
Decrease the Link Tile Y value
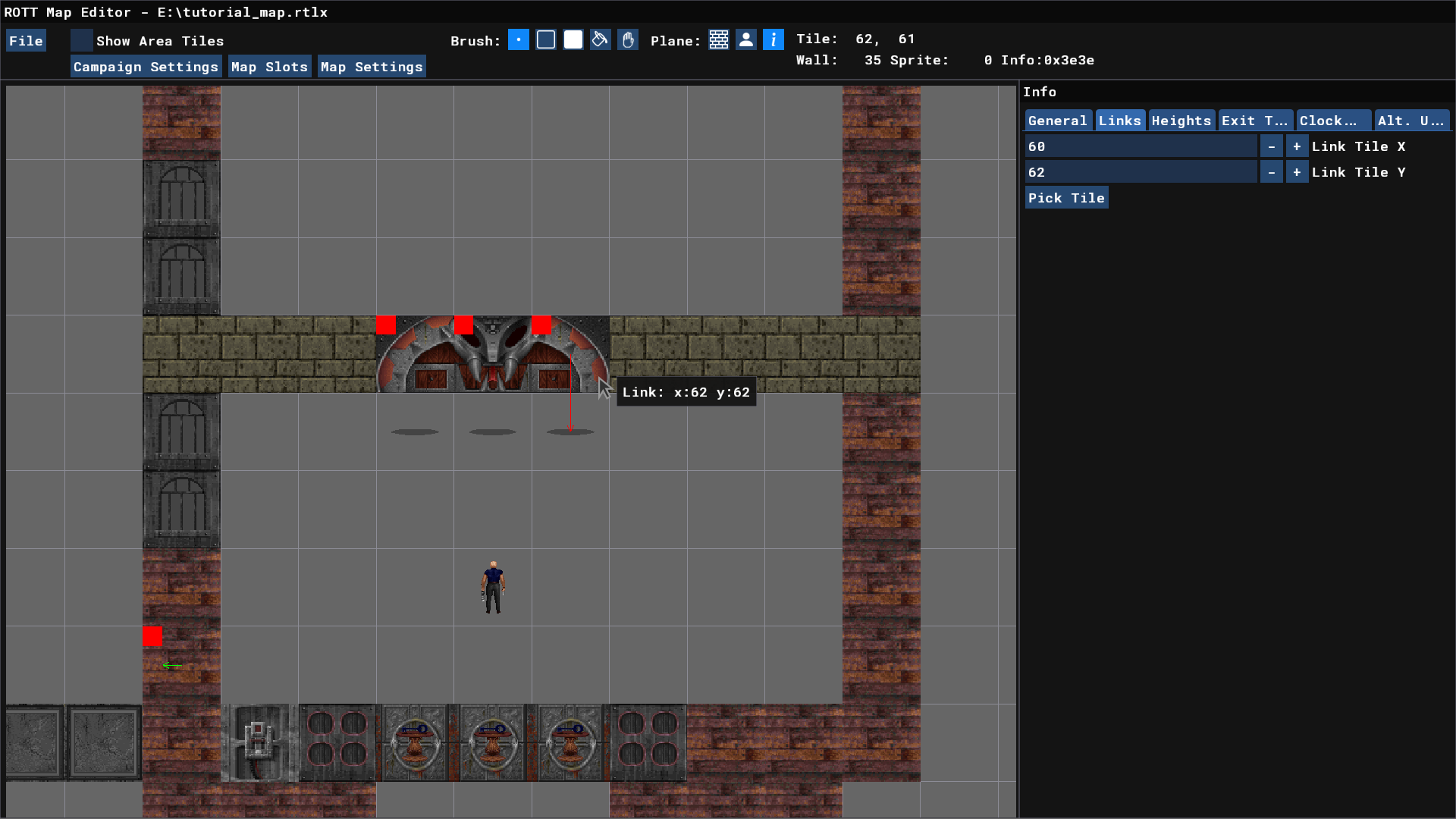tap(1272, 172)
